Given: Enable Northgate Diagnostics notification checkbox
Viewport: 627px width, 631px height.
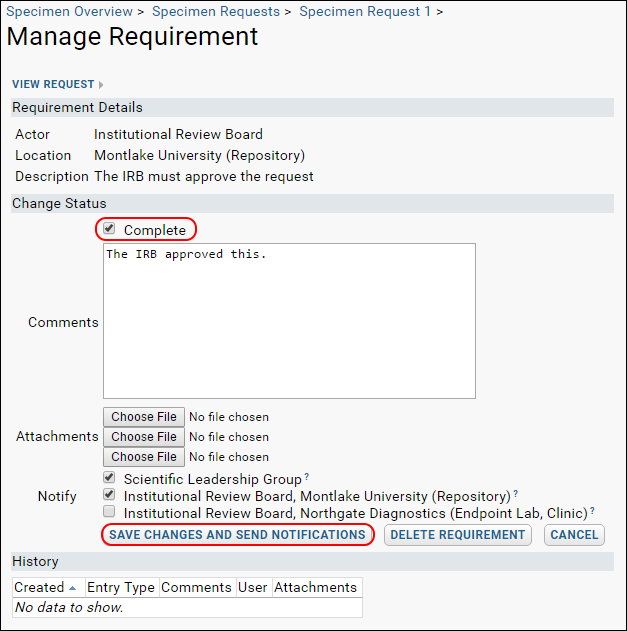Looking at the screenshot, I should tap(109, 511).
